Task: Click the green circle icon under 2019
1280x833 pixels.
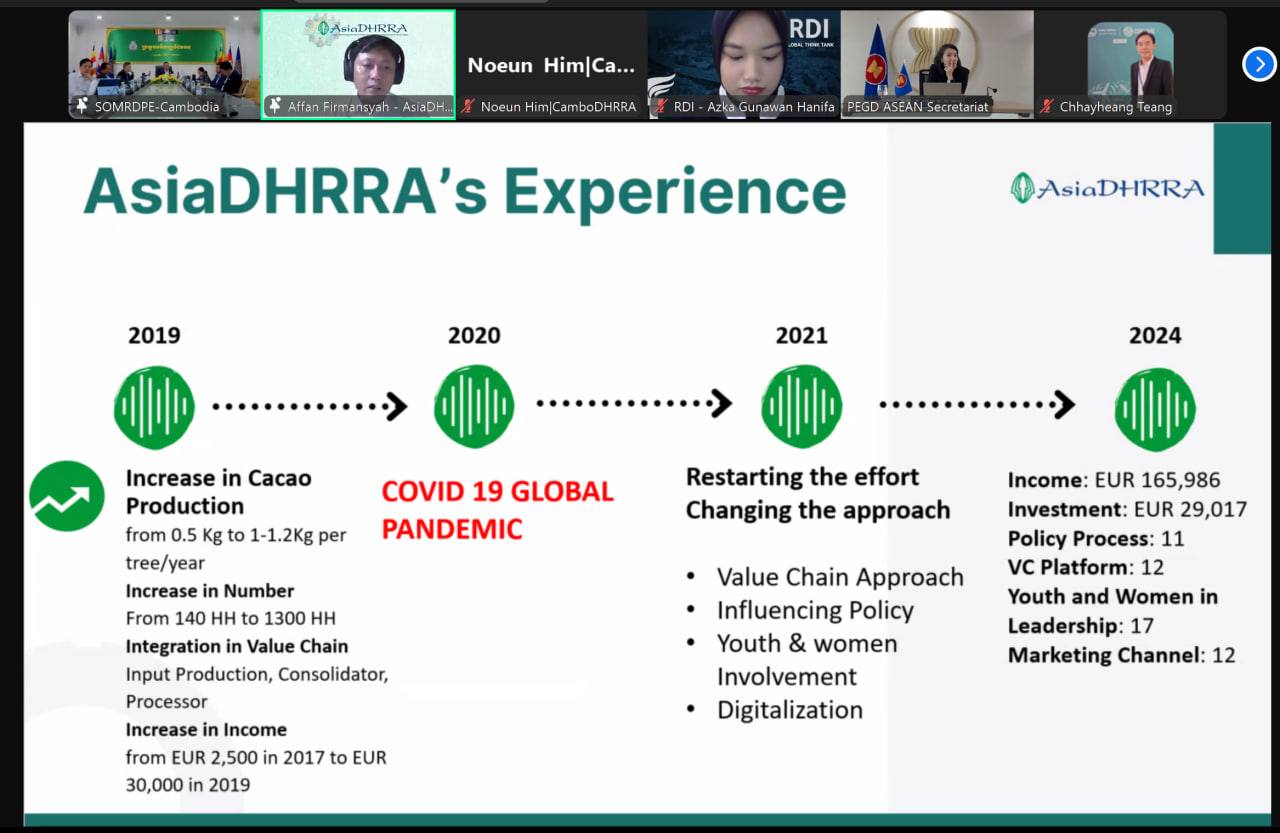Action: tap(154, 407)
